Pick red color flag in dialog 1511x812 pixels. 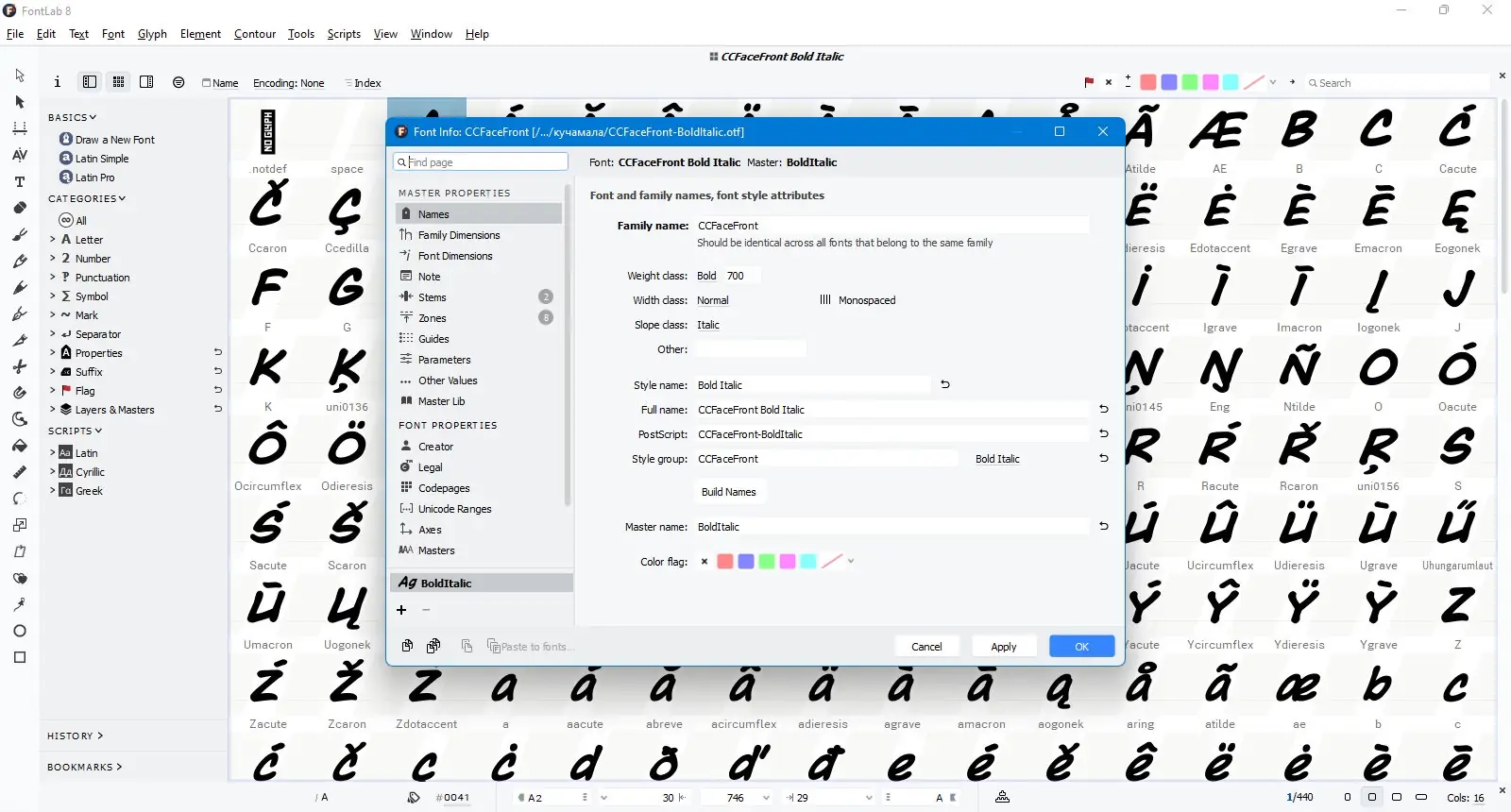coord(725,562)
